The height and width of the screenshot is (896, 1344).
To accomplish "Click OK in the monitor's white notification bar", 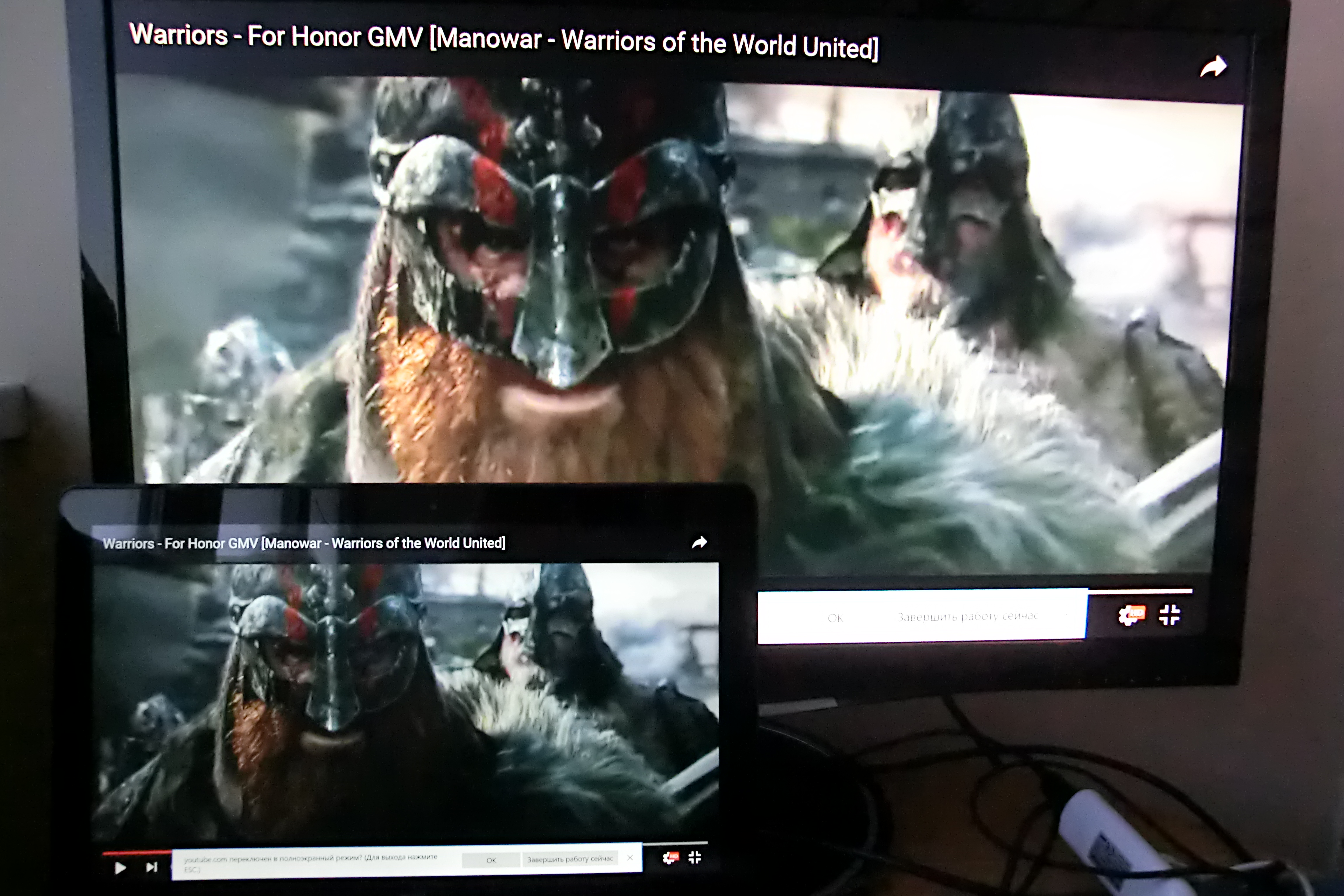I will click(835, 618).
